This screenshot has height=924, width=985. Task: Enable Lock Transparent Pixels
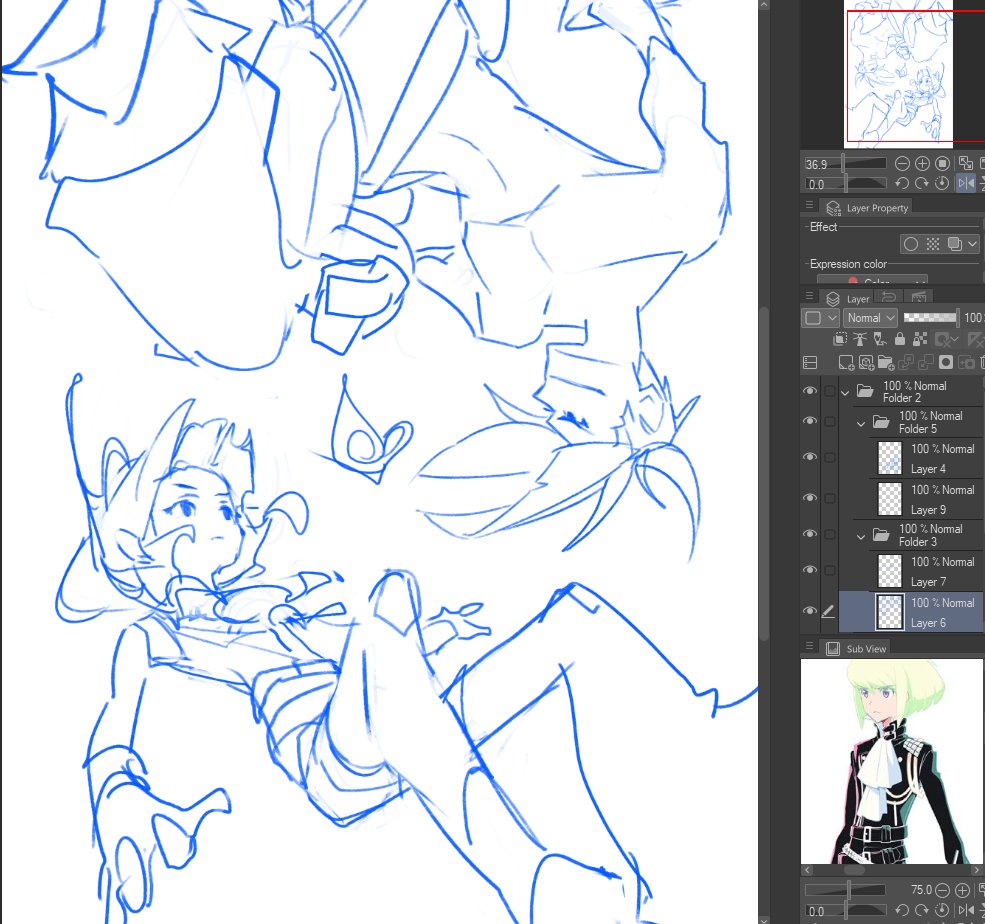pyautogui.click(x=921, y=338)
